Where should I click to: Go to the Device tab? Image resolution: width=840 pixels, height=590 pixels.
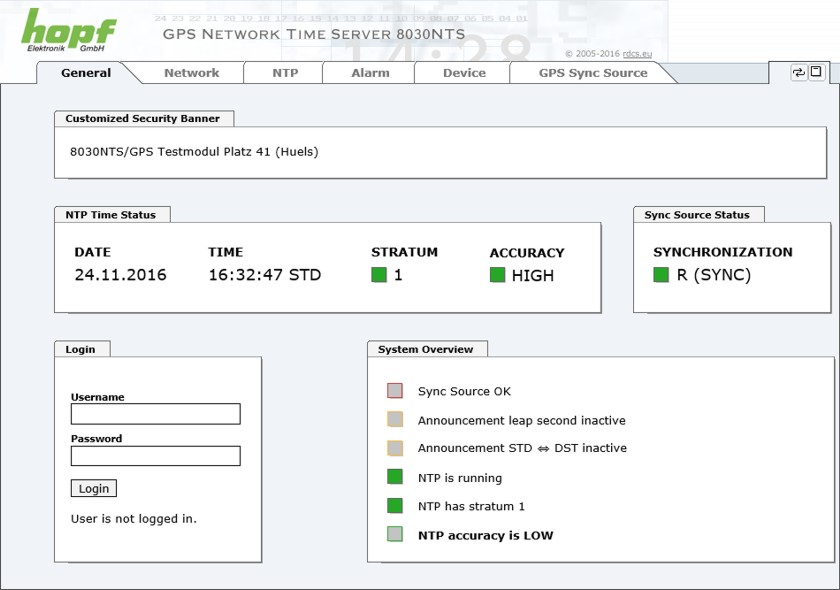464,73
